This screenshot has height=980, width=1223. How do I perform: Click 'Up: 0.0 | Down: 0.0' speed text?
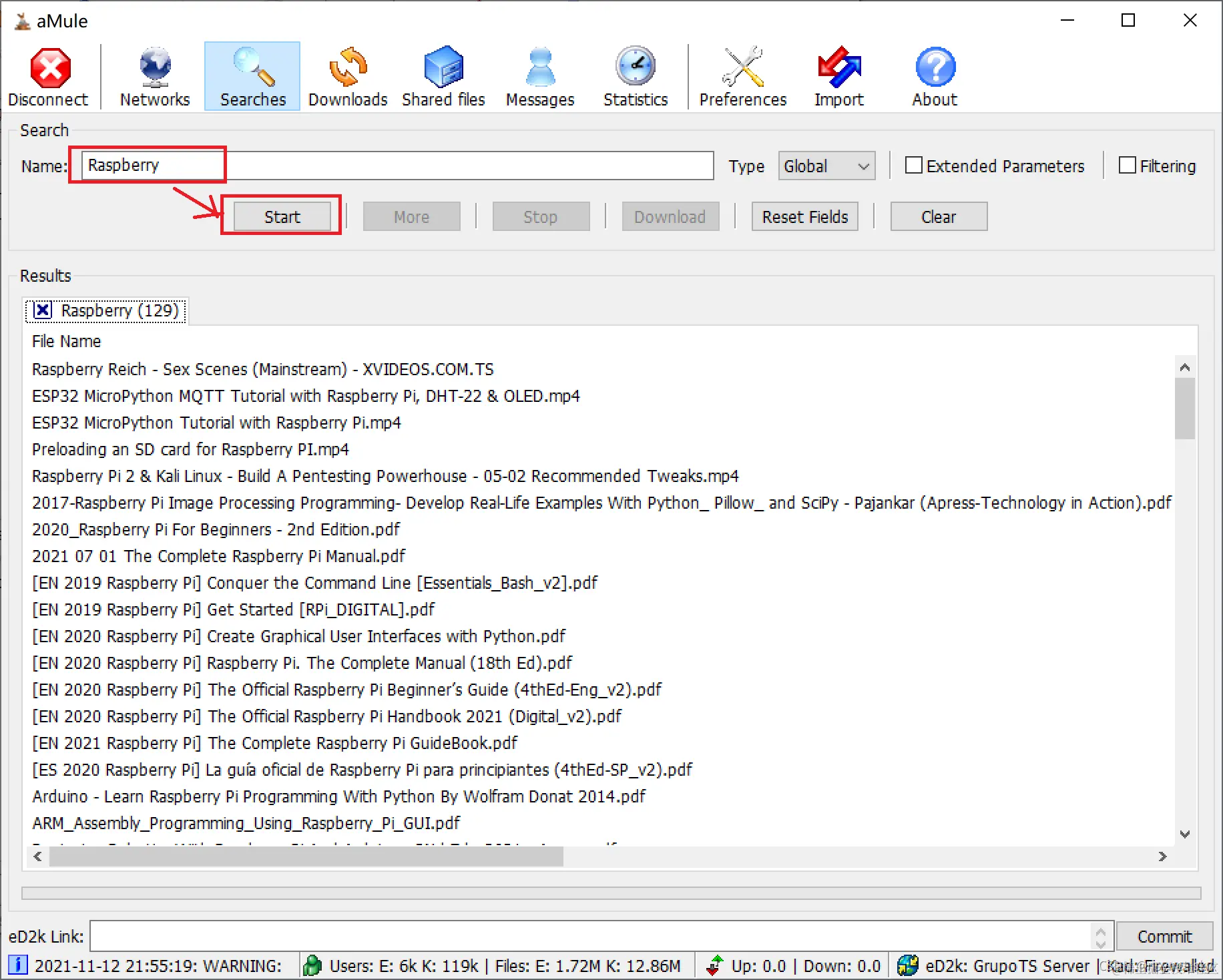[x=806, y=966]
